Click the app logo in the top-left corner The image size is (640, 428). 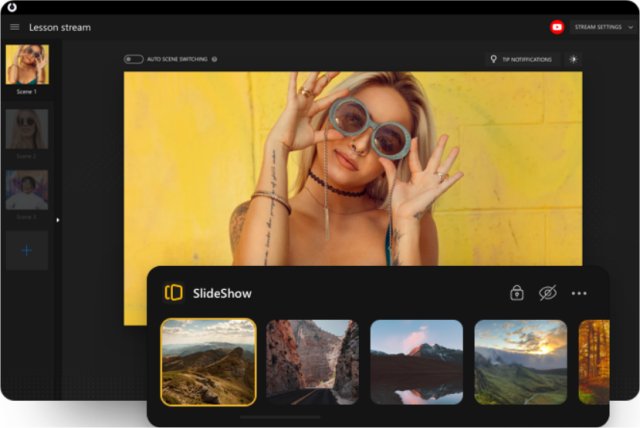point(12,7)
